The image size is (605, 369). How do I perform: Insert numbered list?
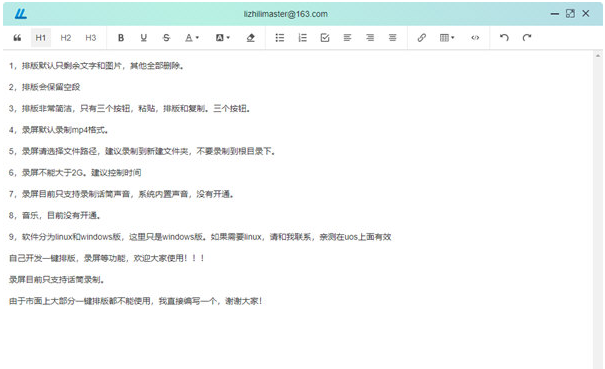(302, 37)
